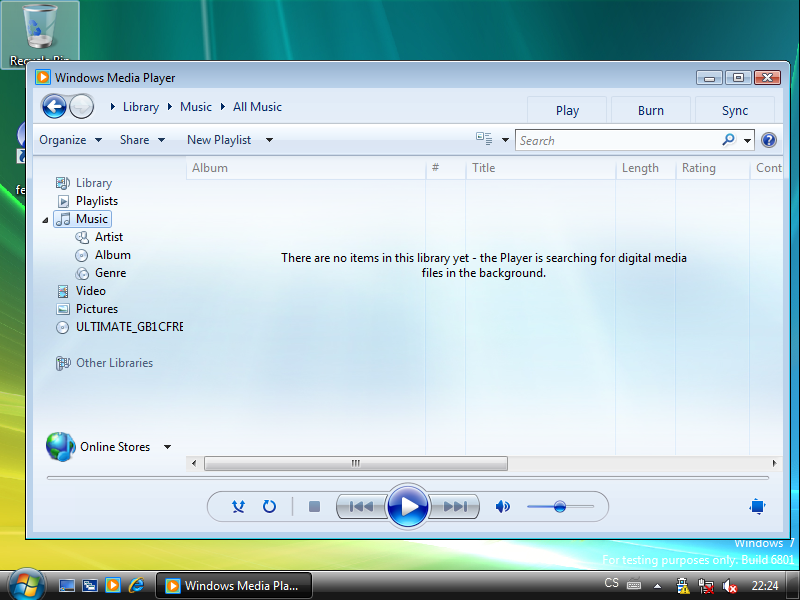
Task: Click the search magnifier icon
Action: [x=729, y=139]
